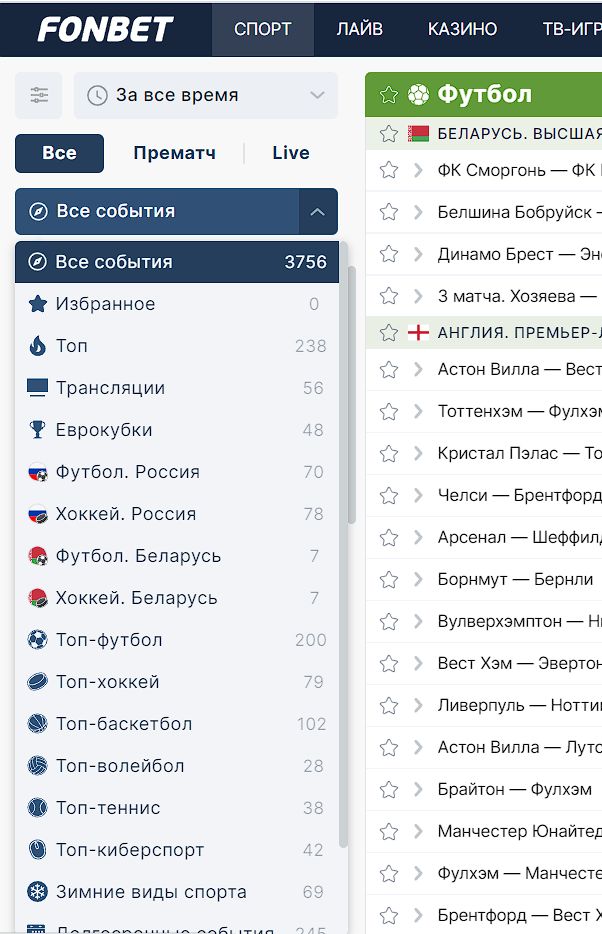Open the СПОРТ navigation tab
The width and height of the screenshot is (602, 934).
tap(263, 29)
